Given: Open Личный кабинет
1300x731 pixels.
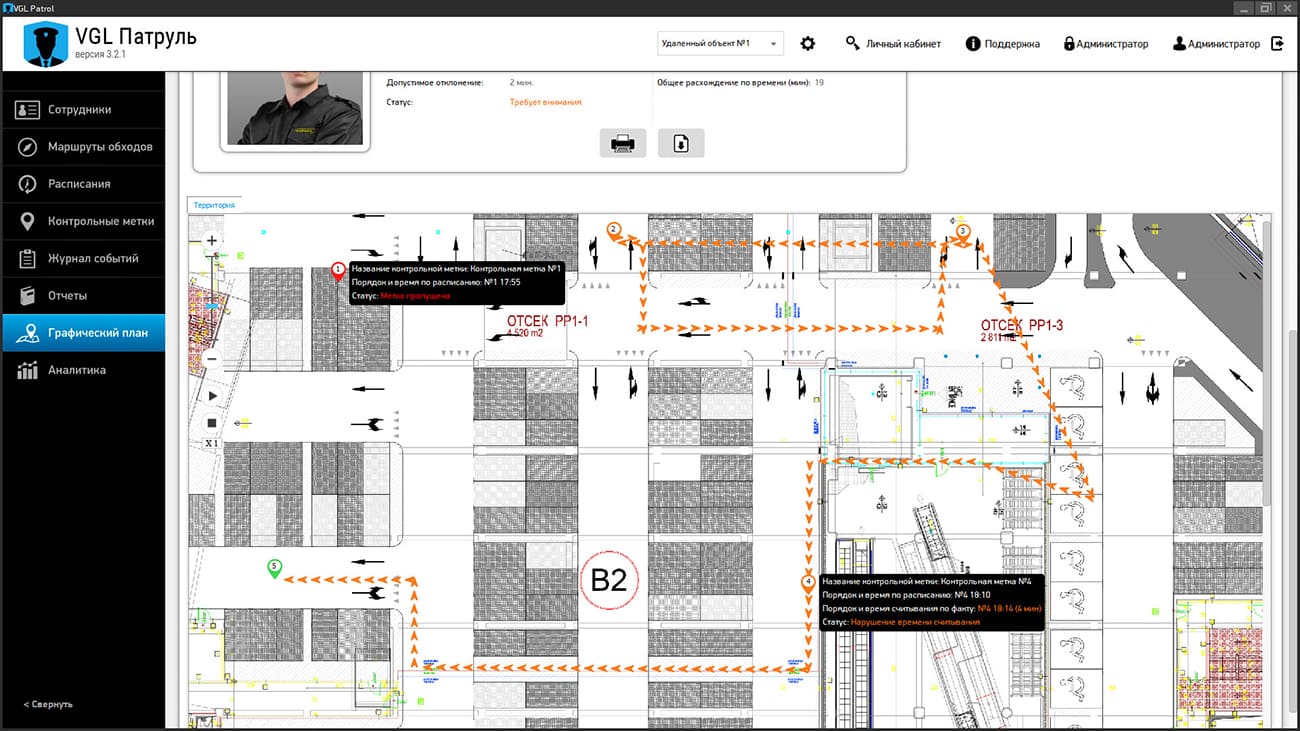Looking at the screenshot, I should pos(903,44).
